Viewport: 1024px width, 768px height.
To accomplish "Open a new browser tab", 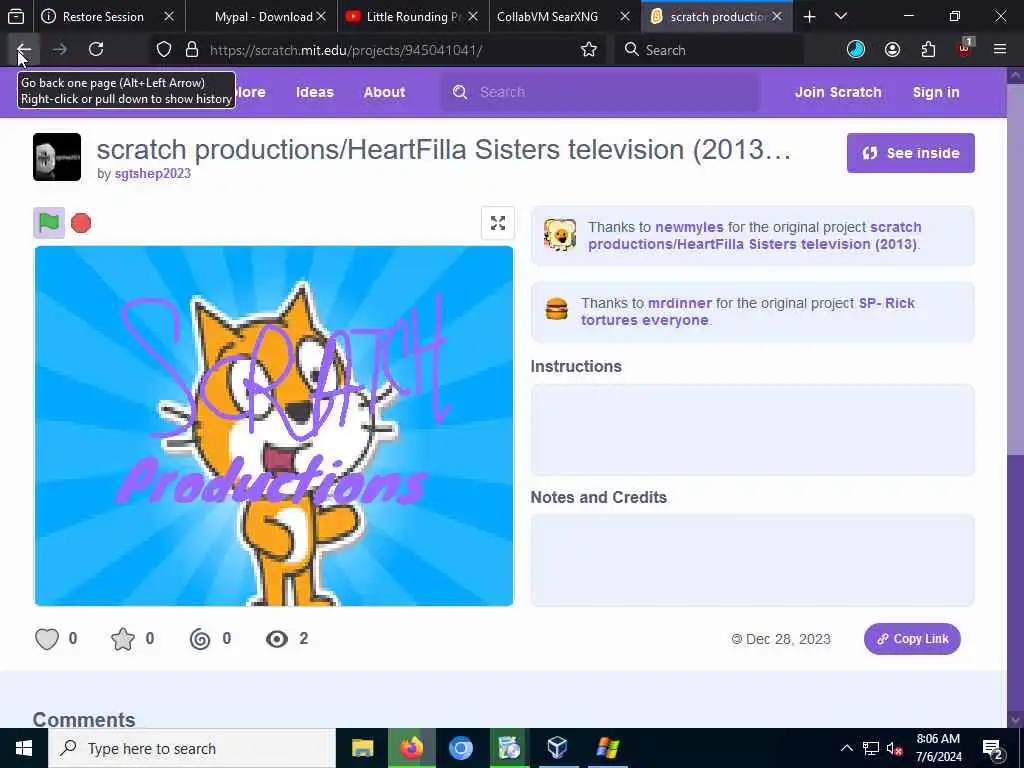I will pos(809,16).
